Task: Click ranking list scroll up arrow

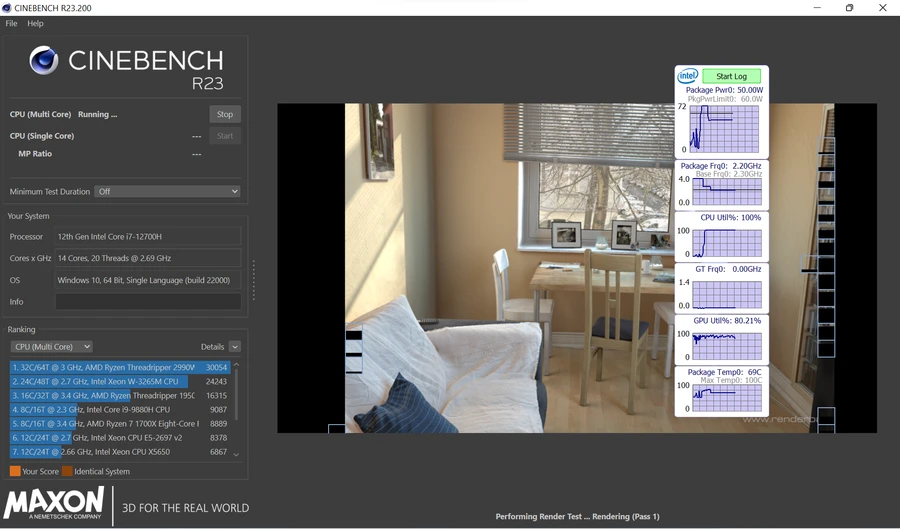Action: click(x=236, y=365)
